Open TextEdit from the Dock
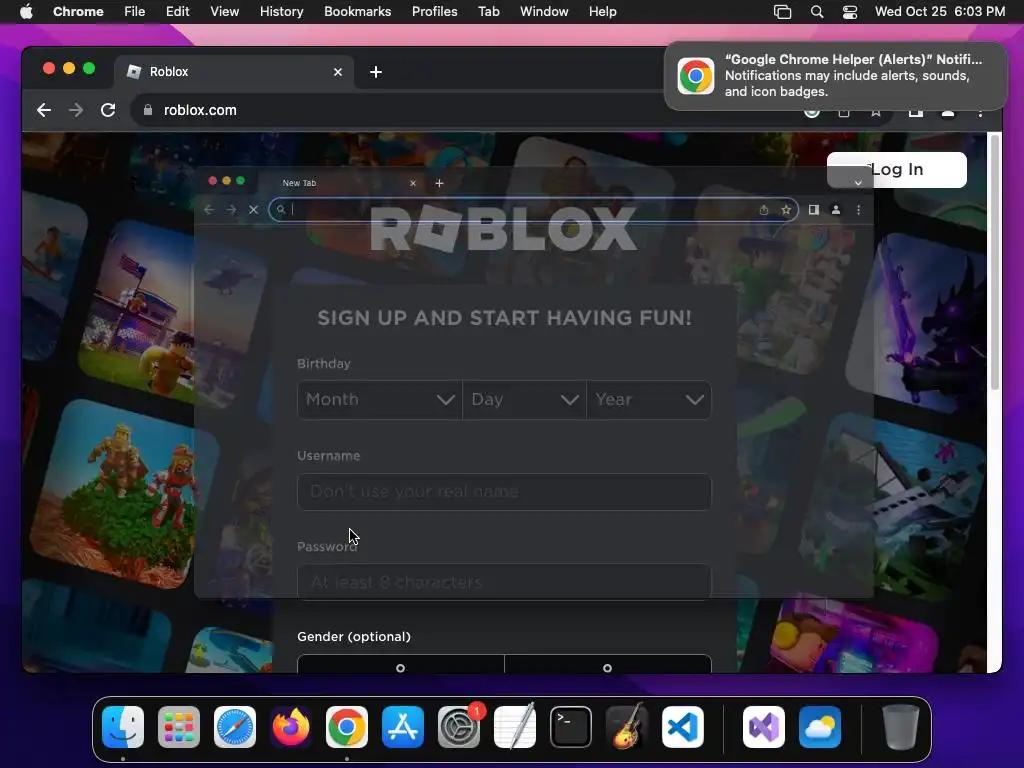This screenshot has width=1024, height=768. (515, 727)
